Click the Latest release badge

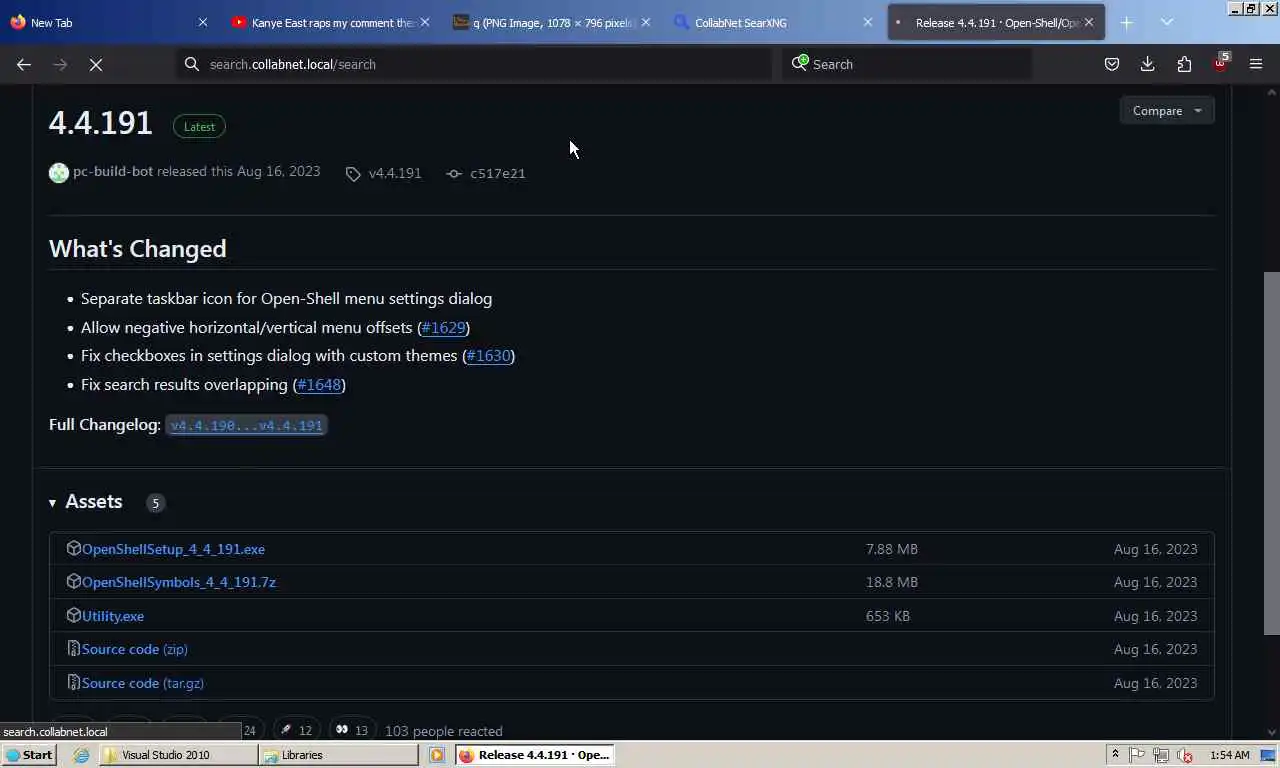[x=199, y=126]
